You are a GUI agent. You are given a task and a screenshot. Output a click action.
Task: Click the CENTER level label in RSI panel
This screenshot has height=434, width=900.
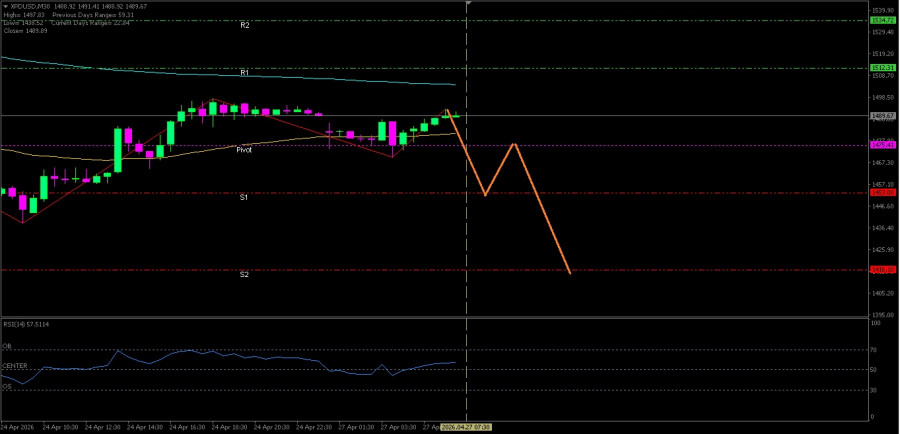click(x=15, y=366)
